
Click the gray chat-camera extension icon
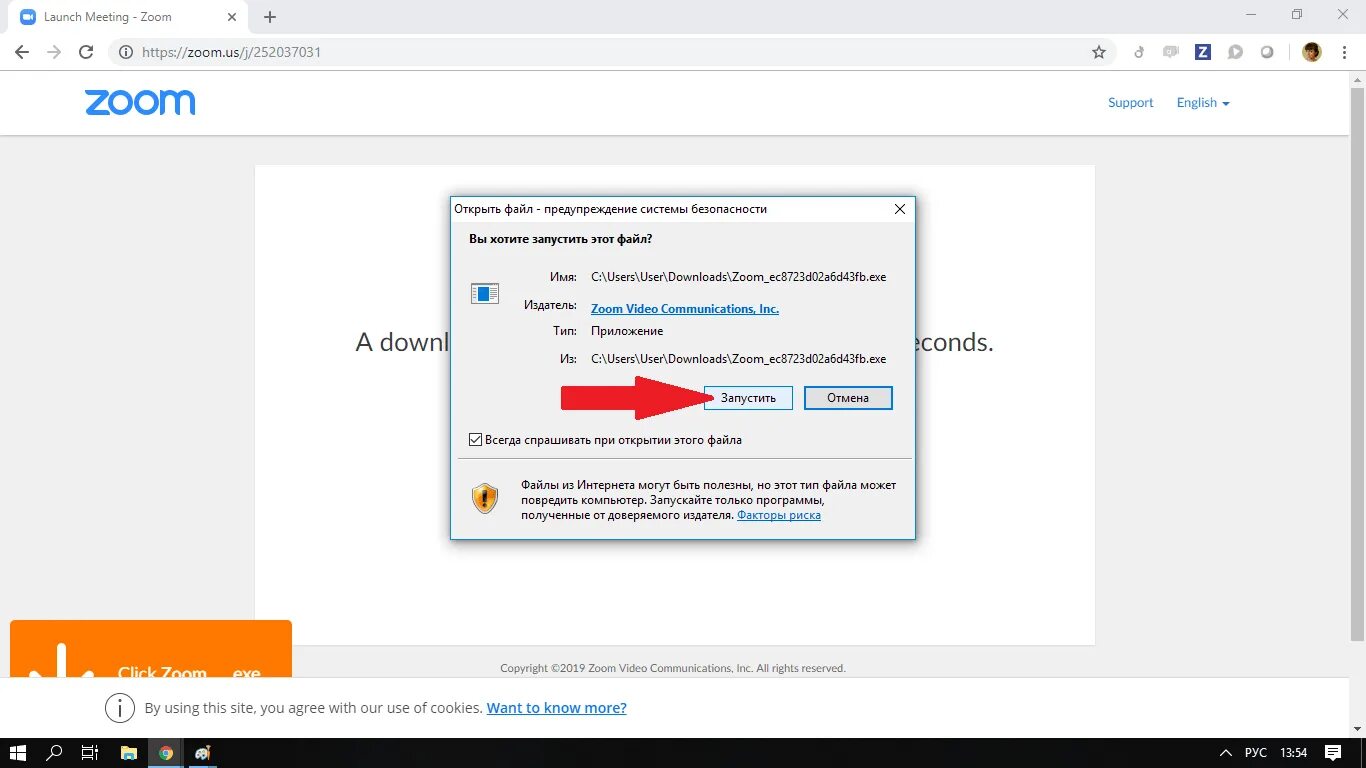(1171, 52)
